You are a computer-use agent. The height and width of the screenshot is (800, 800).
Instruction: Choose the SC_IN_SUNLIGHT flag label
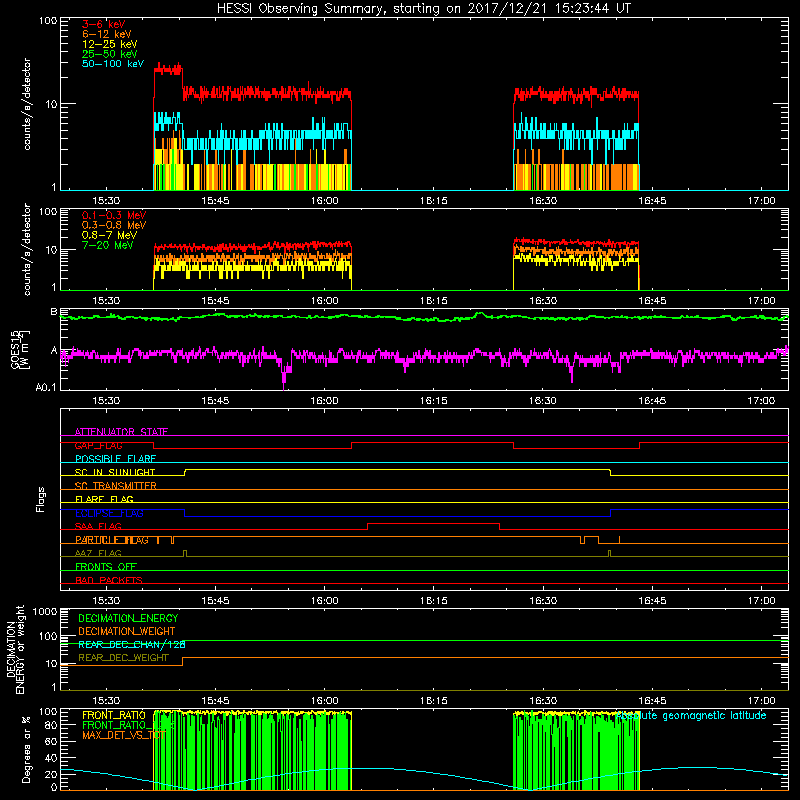coord(115,472)
